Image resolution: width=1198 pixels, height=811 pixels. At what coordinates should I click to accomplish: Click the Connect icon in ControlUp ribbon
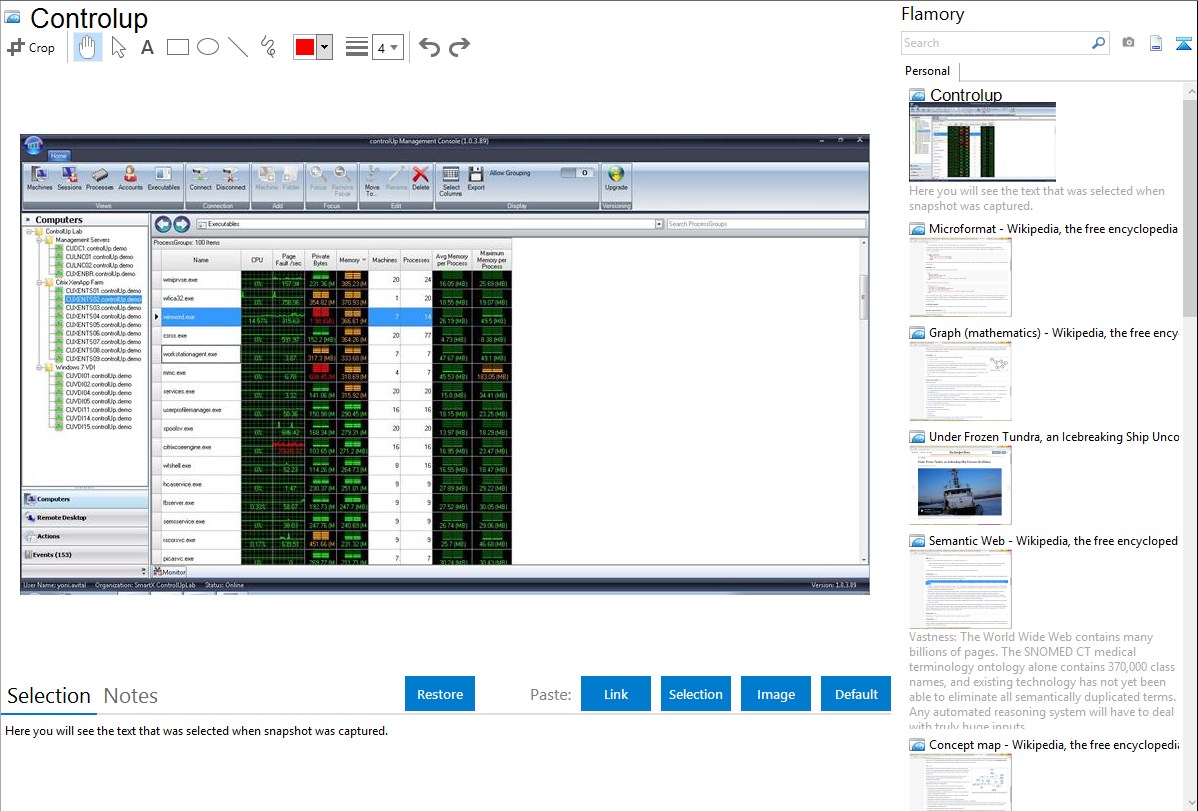200,179
